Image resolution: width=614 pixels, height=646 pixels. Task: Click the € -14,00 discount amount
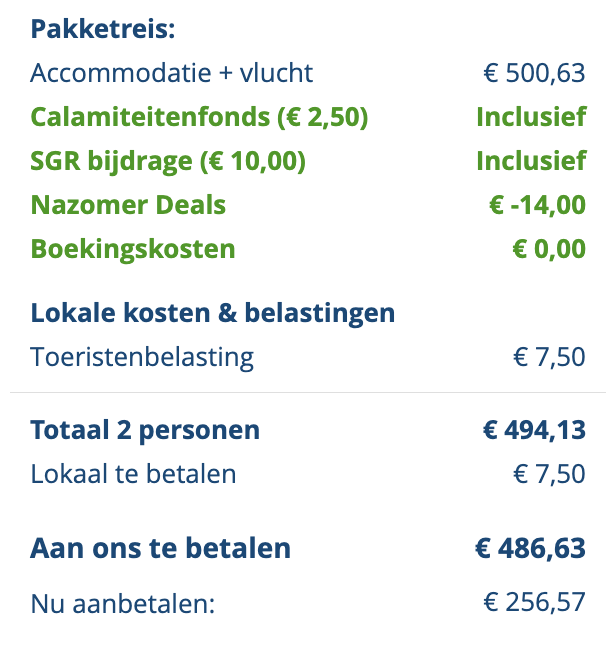[x=537, y=205]
